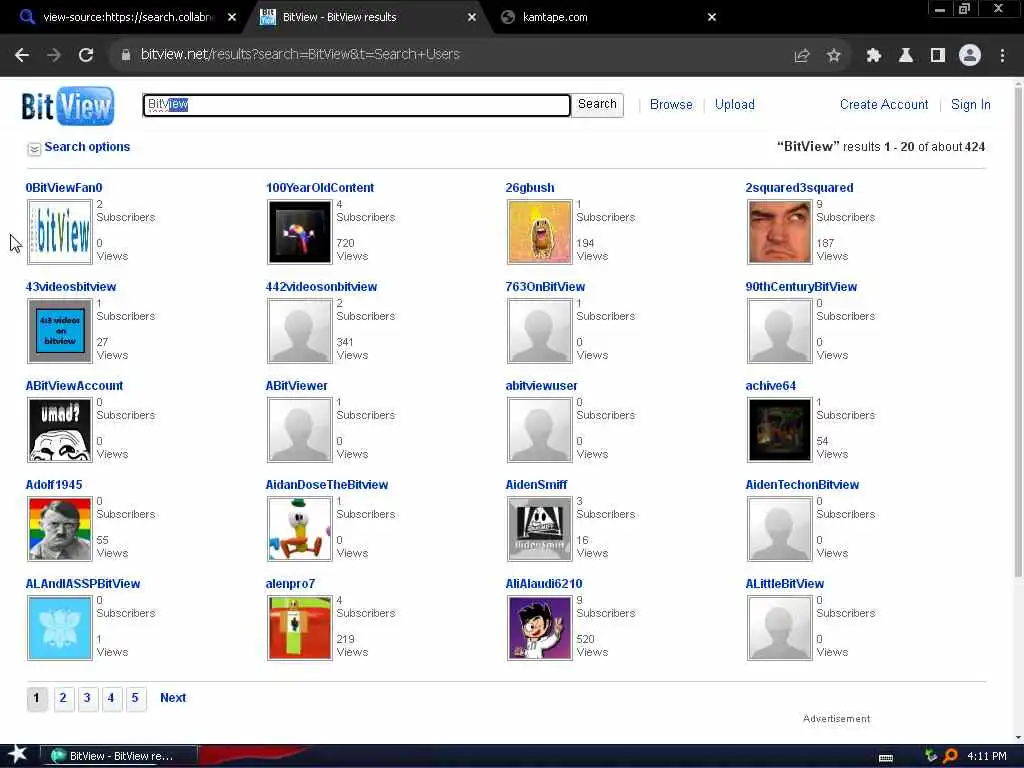
Task: Click the Search button
Action: 597,104
